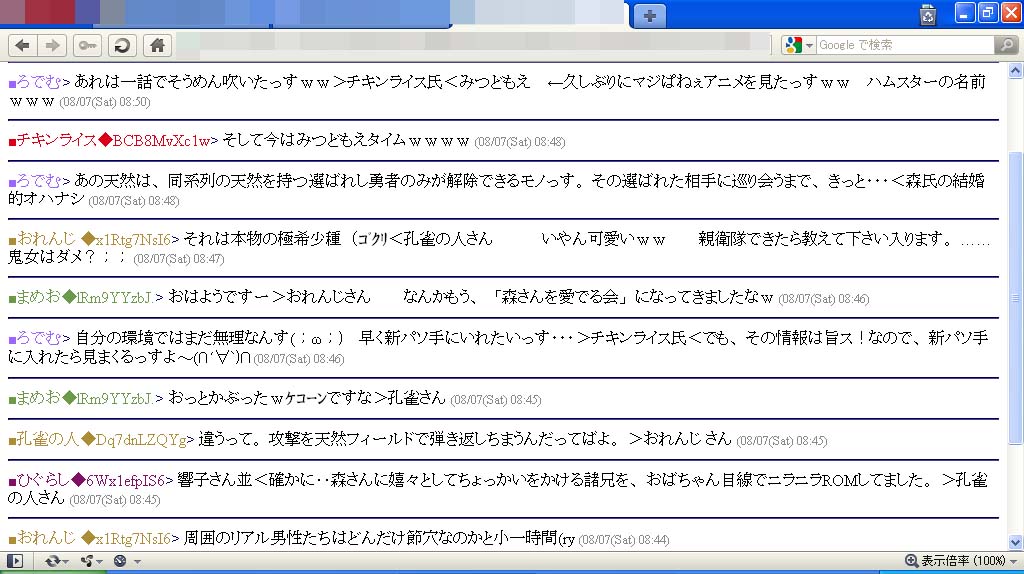Click ろでむ name in the 08:50 message

click(x=39, y=82)
